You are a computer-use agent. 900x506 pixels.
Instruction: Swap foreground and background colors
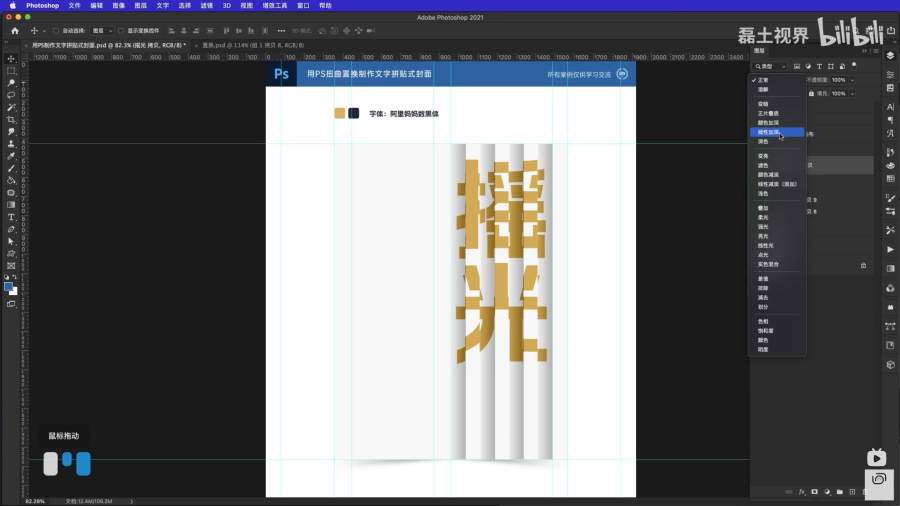[15, 277]
